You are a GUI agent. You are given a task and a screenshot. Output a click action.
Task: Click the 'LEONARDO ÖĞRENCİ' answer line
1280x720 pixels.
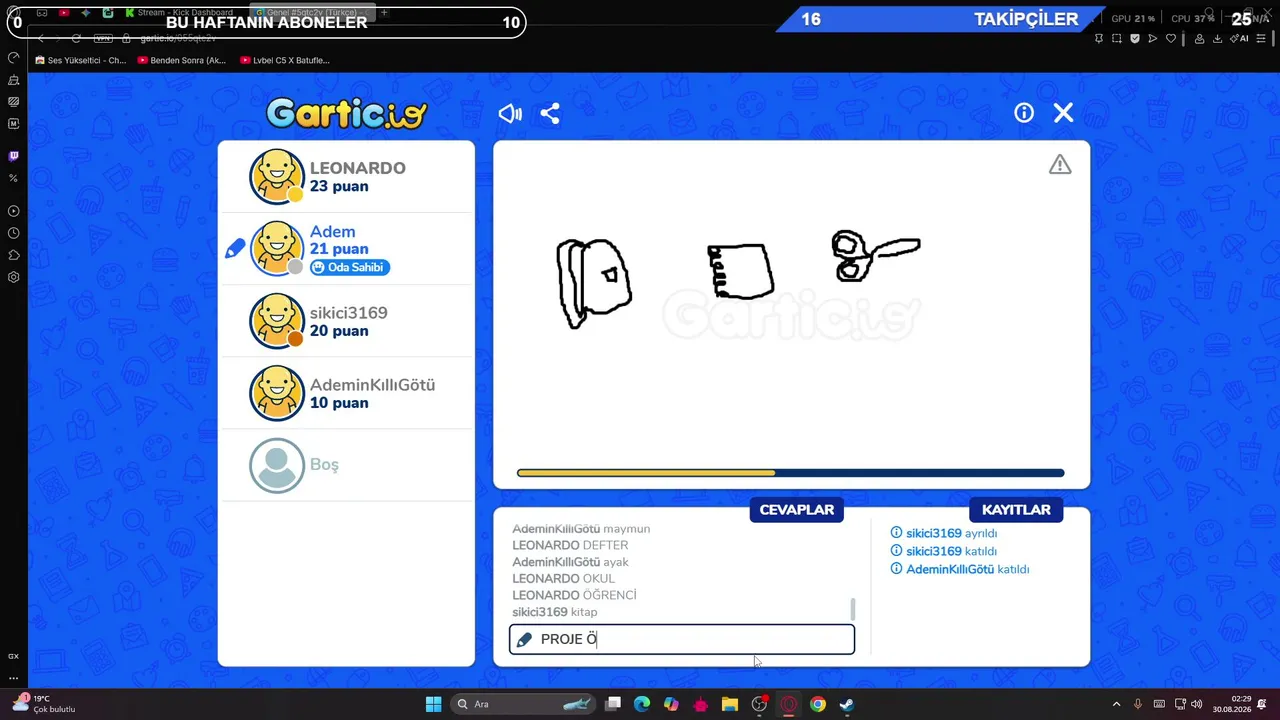(x=574, y=595)
